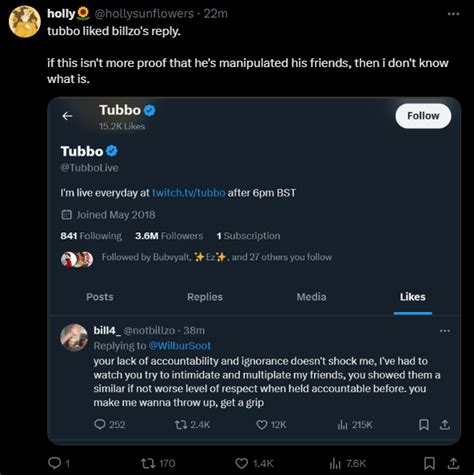Screen dimensions: 474x475
Task: Go back using the arrow beside Tubbo
Action: tap(67, 116)
